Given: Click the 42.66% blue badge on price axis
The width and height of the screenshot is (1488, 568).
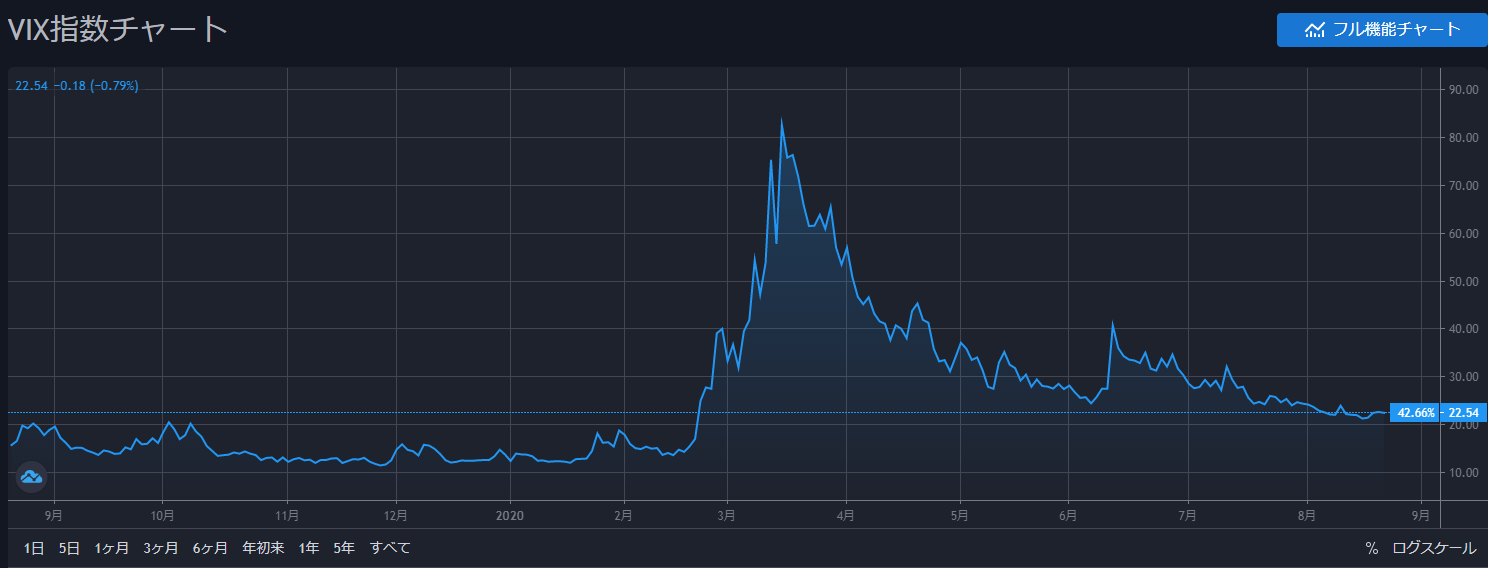Looking at the screenshot, I should tap(1416, 413).
